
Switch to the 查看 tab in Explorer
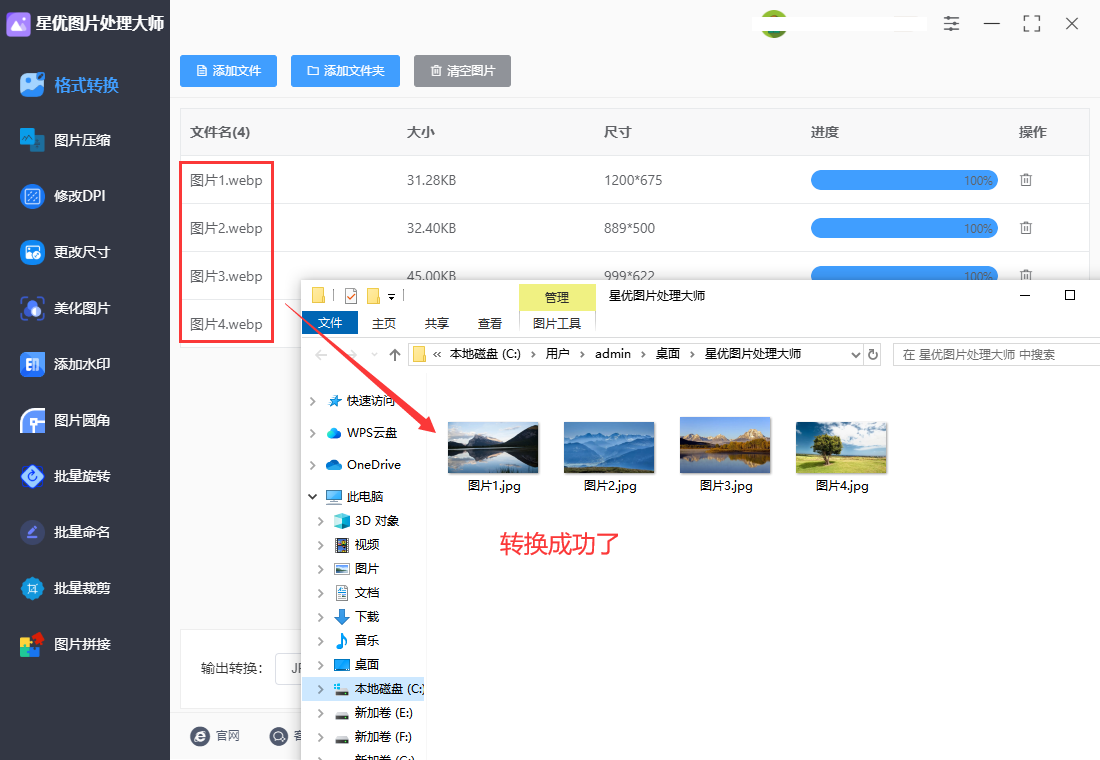click(490, 323)
